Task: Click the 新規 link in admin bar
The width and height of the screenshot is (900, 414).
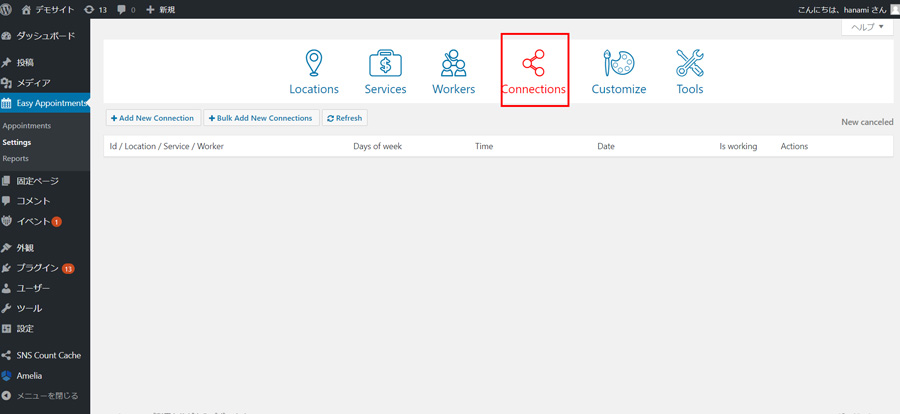Action: [166, 10]
